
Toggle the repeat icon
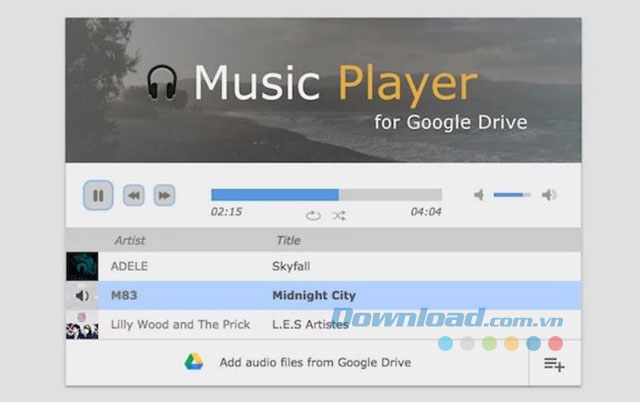[x=313, y=215]
